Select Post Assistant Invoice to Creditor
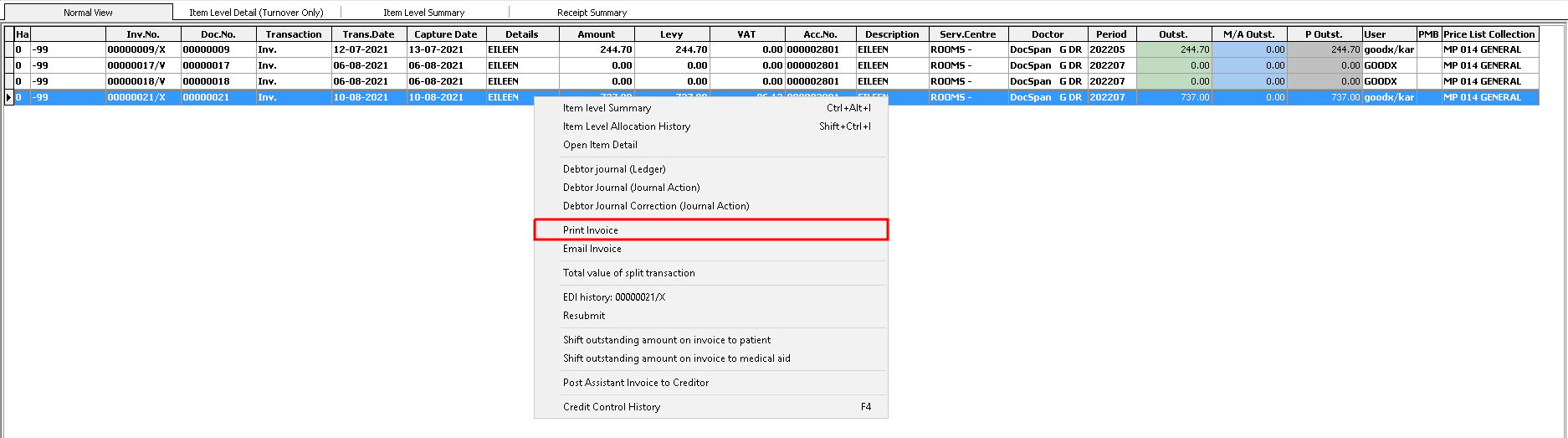1568x438 pixels. [635, 383]
